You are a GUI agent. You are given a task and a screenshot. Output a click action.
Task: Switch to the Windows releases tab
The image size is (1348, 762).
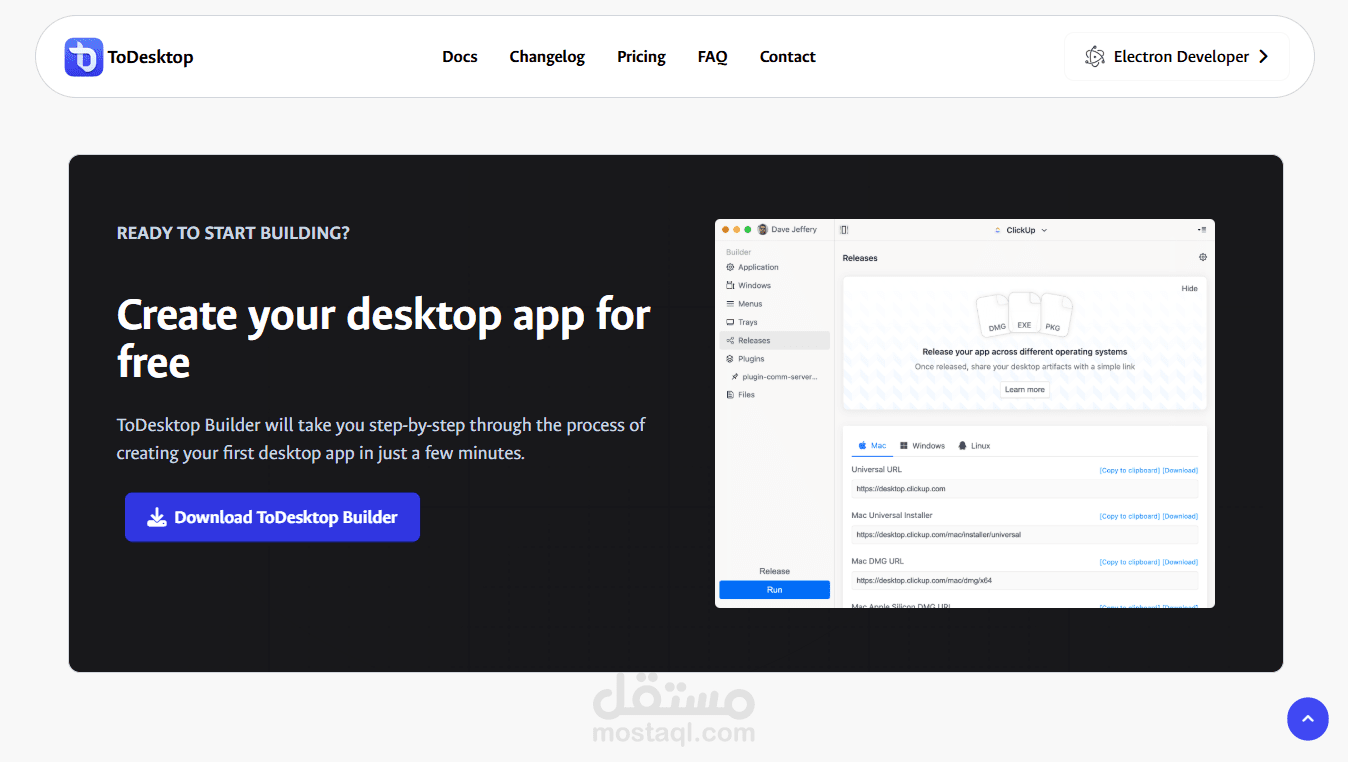pos(922,446)
